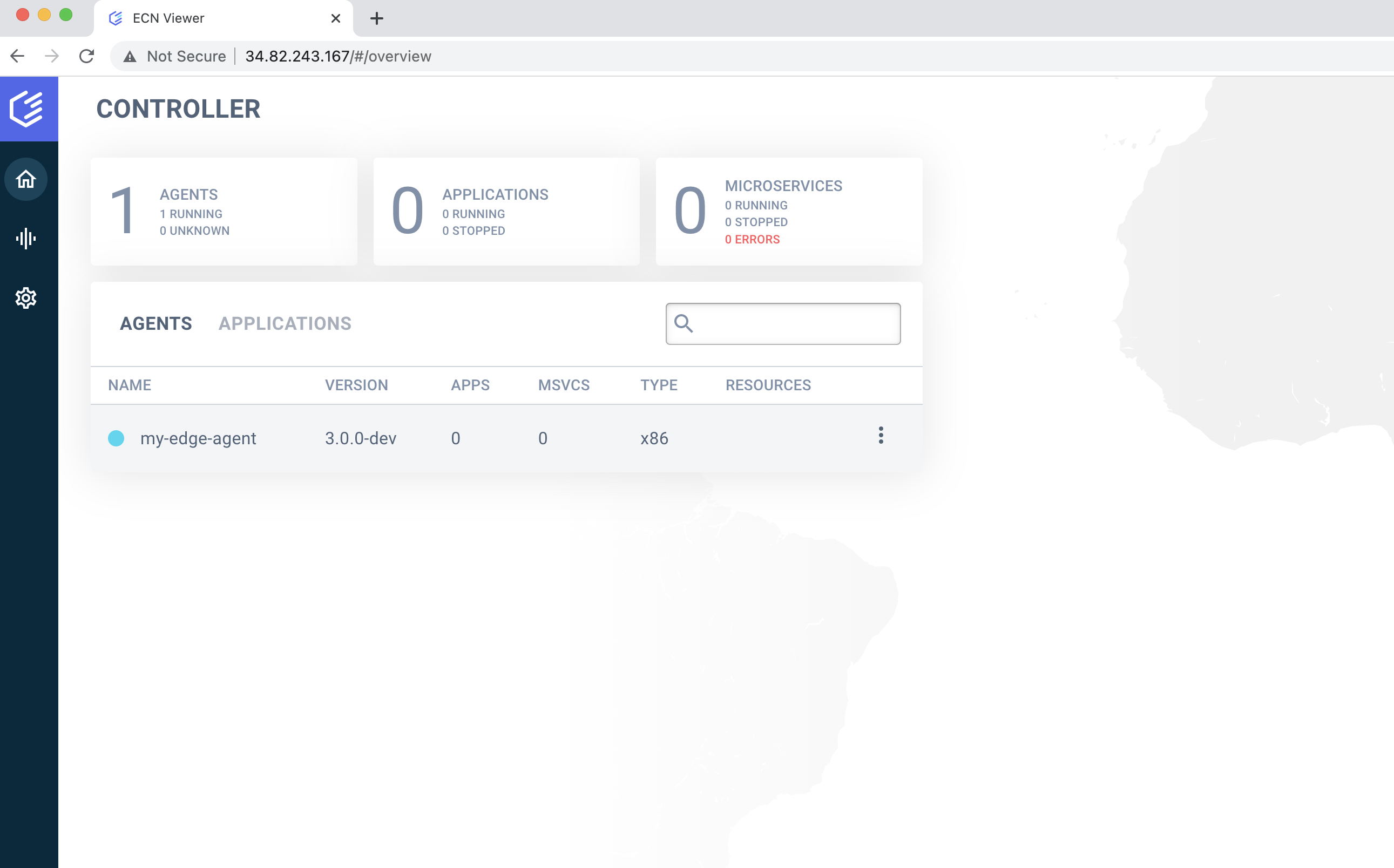Open the my-edge-agent row details
Screen dimensions: 1394x868
(198, 438)
